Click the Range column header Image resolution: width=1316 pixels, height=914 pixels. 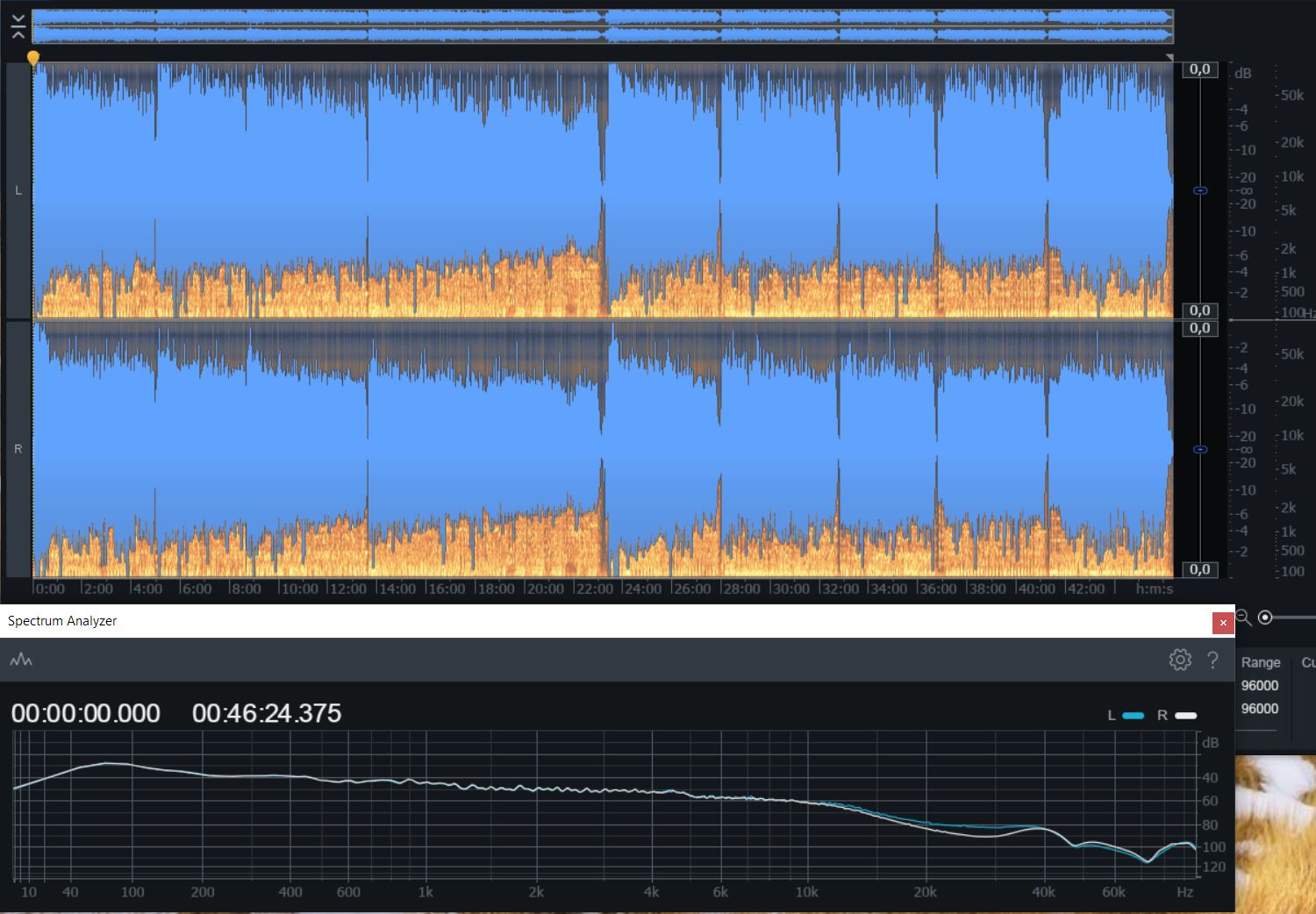point(1261,662)
